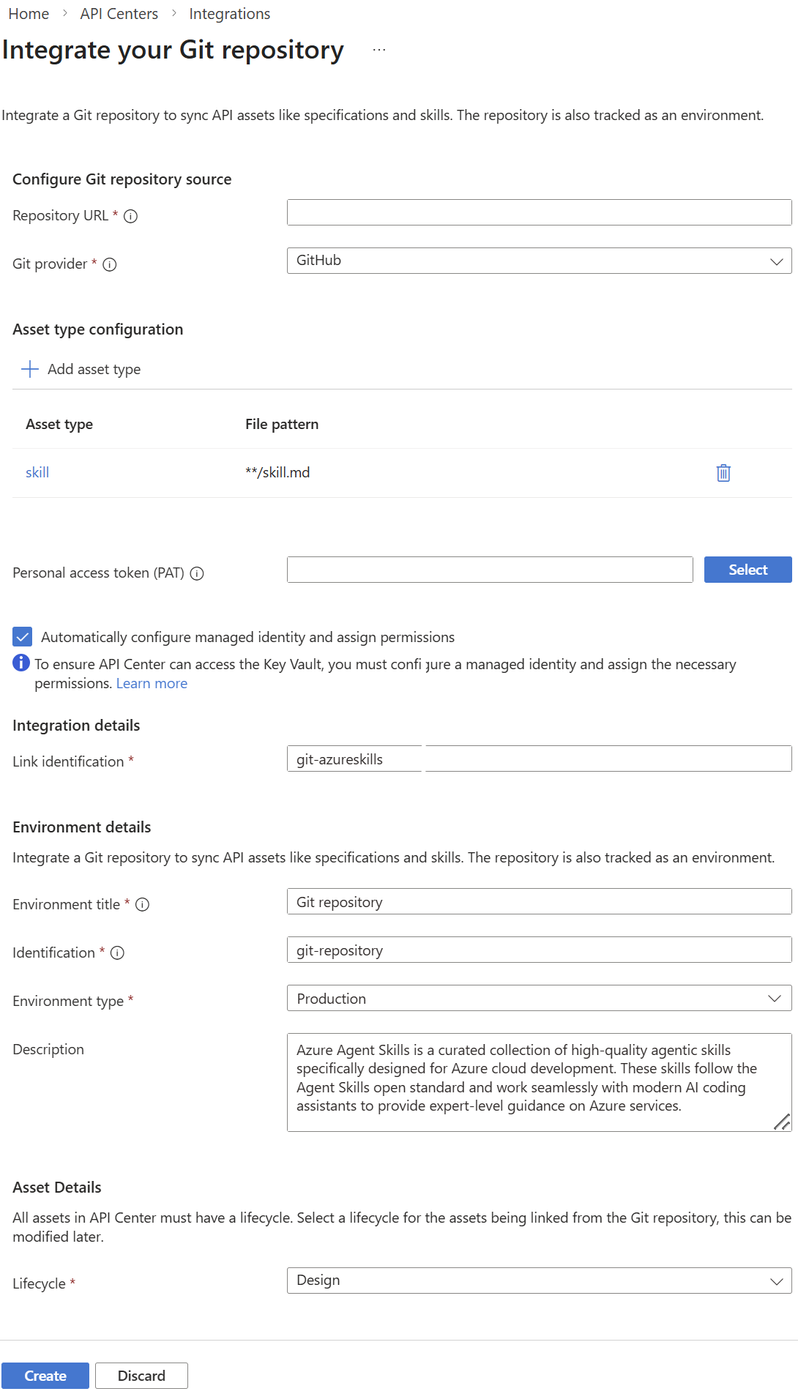This screenshot has height=1394, width=798.
Task: Go to API Centers breadcrumb
Action: tap(120, 14)
